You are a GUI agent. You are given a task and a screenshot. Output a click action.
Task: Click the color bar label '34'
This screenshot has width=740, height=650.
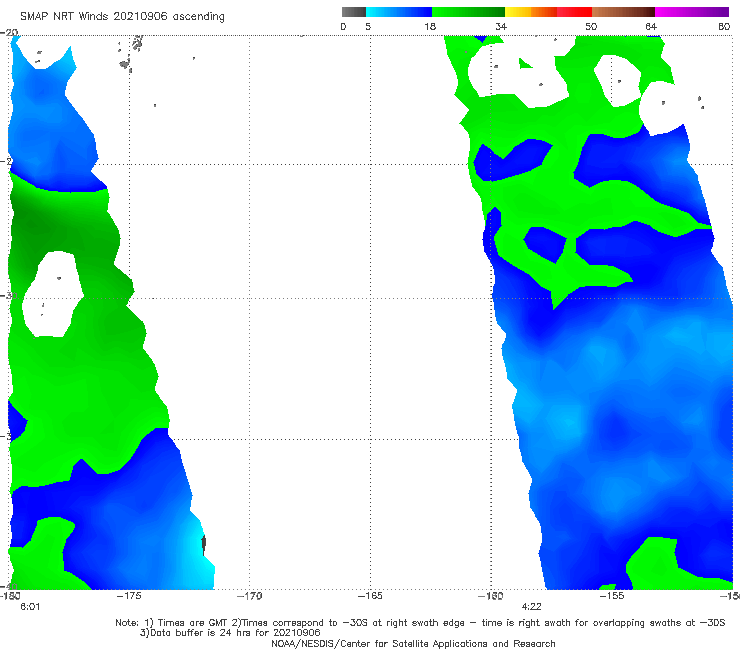coord(501,26)
